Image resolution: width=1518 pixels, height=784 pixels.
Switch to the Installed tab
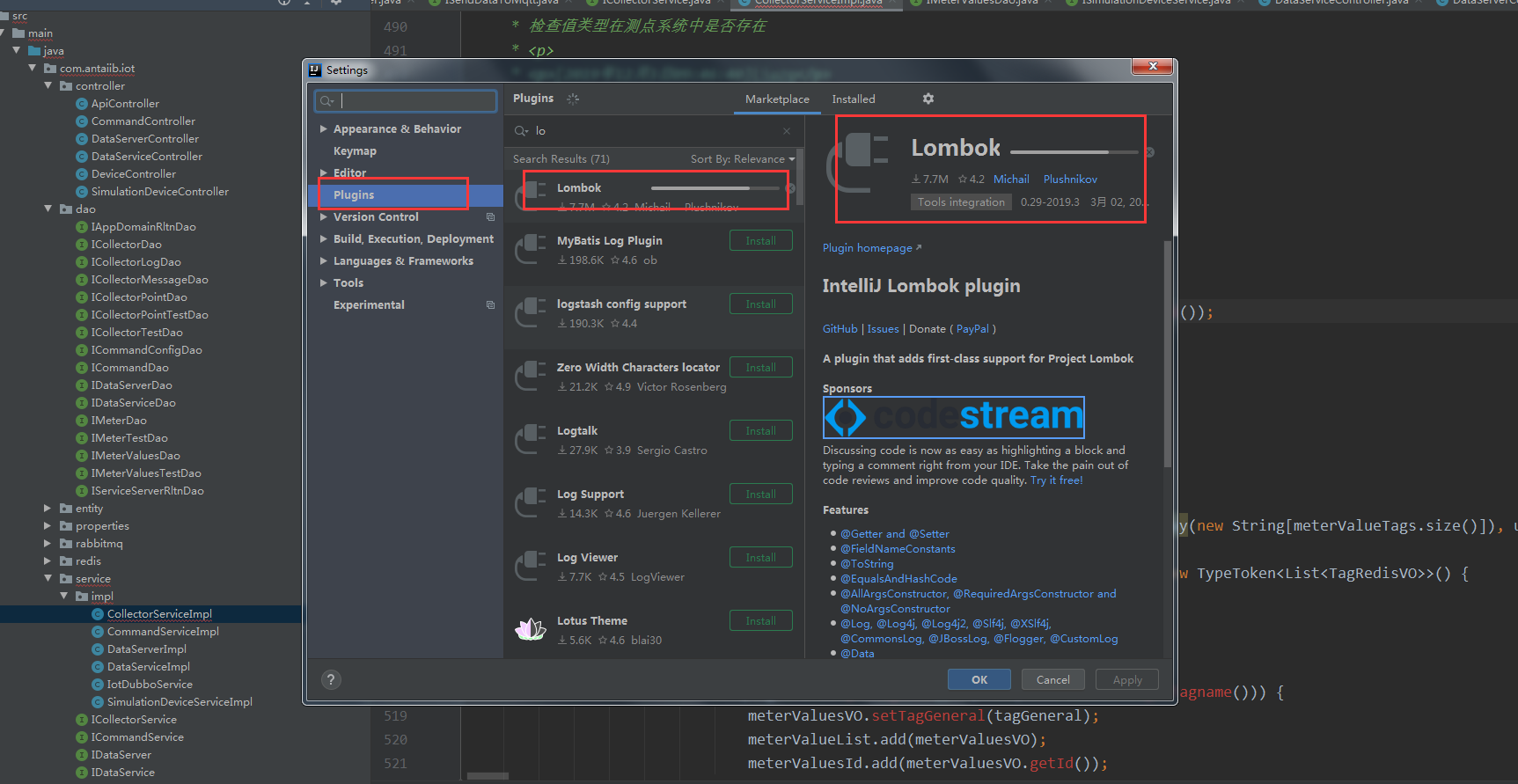pos(854,99)
